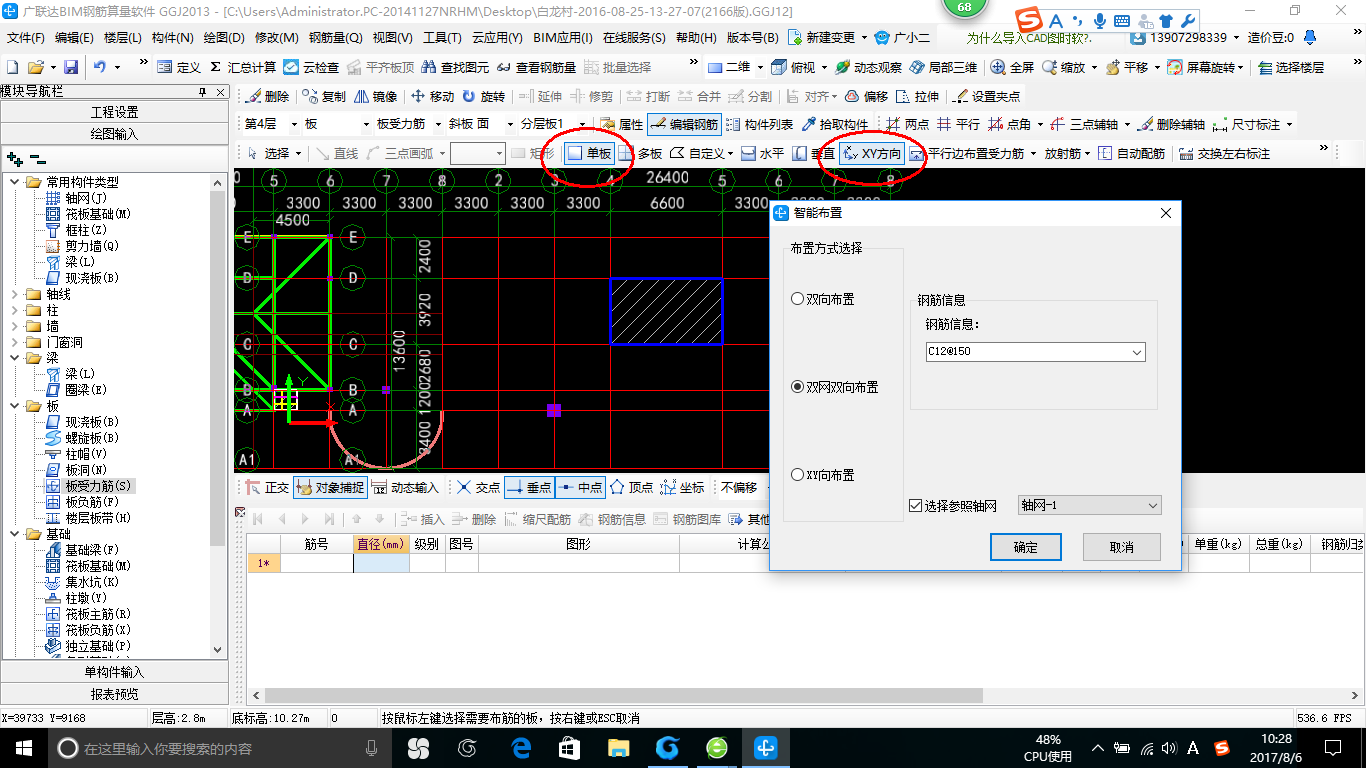Image resolution: width=1366 pixels, height=768 pixels.
Task: Open 楼层(L) menu
Action: [x=123, y=38]
